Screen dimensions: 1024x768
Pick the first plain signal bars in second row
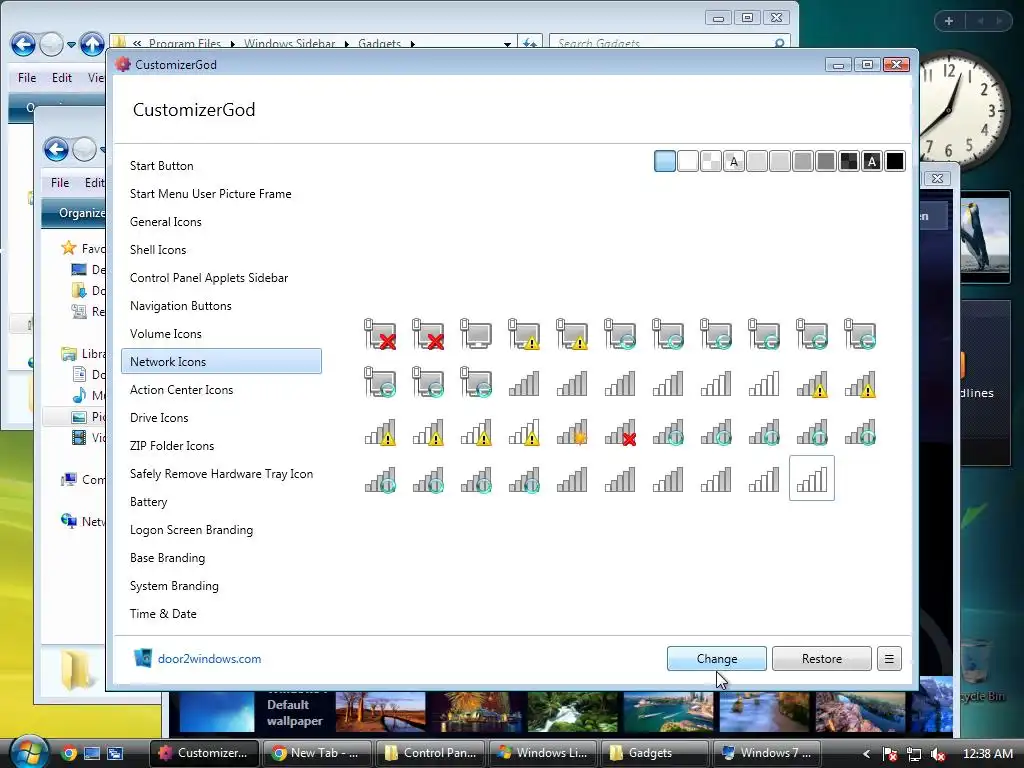click(x=524, y=383)
